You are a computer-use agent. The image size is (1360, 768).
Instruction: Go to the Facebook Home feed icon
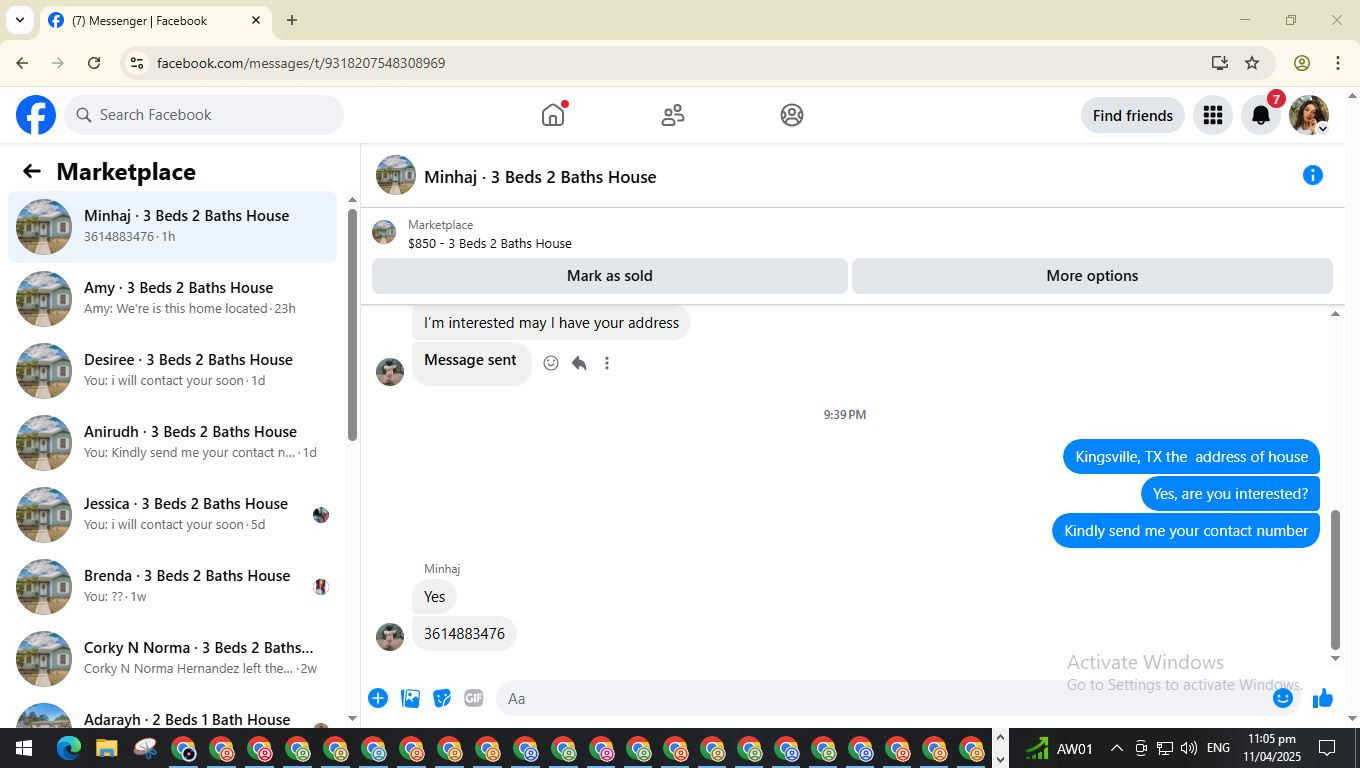coord(553,115)
